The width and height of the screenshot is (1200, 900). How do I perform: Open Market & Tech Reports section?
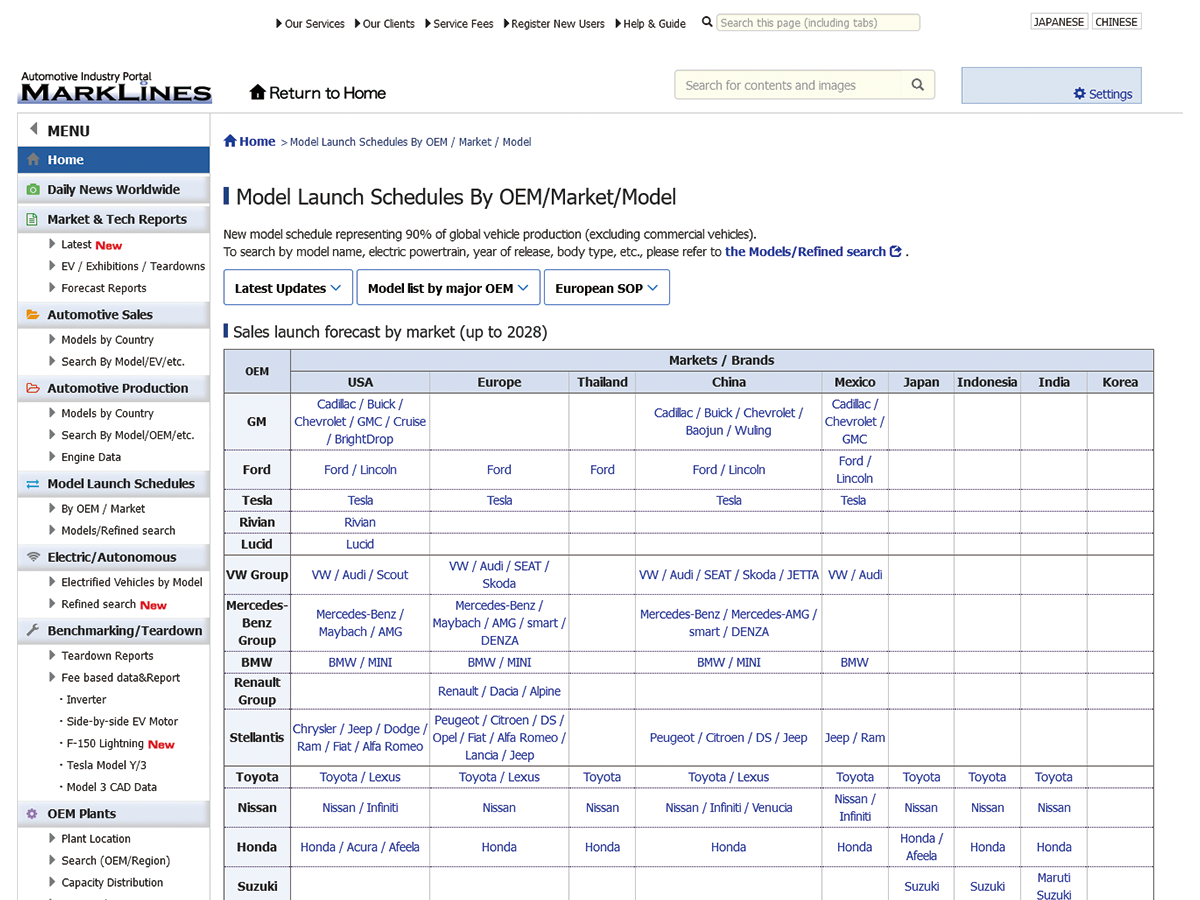114,220
